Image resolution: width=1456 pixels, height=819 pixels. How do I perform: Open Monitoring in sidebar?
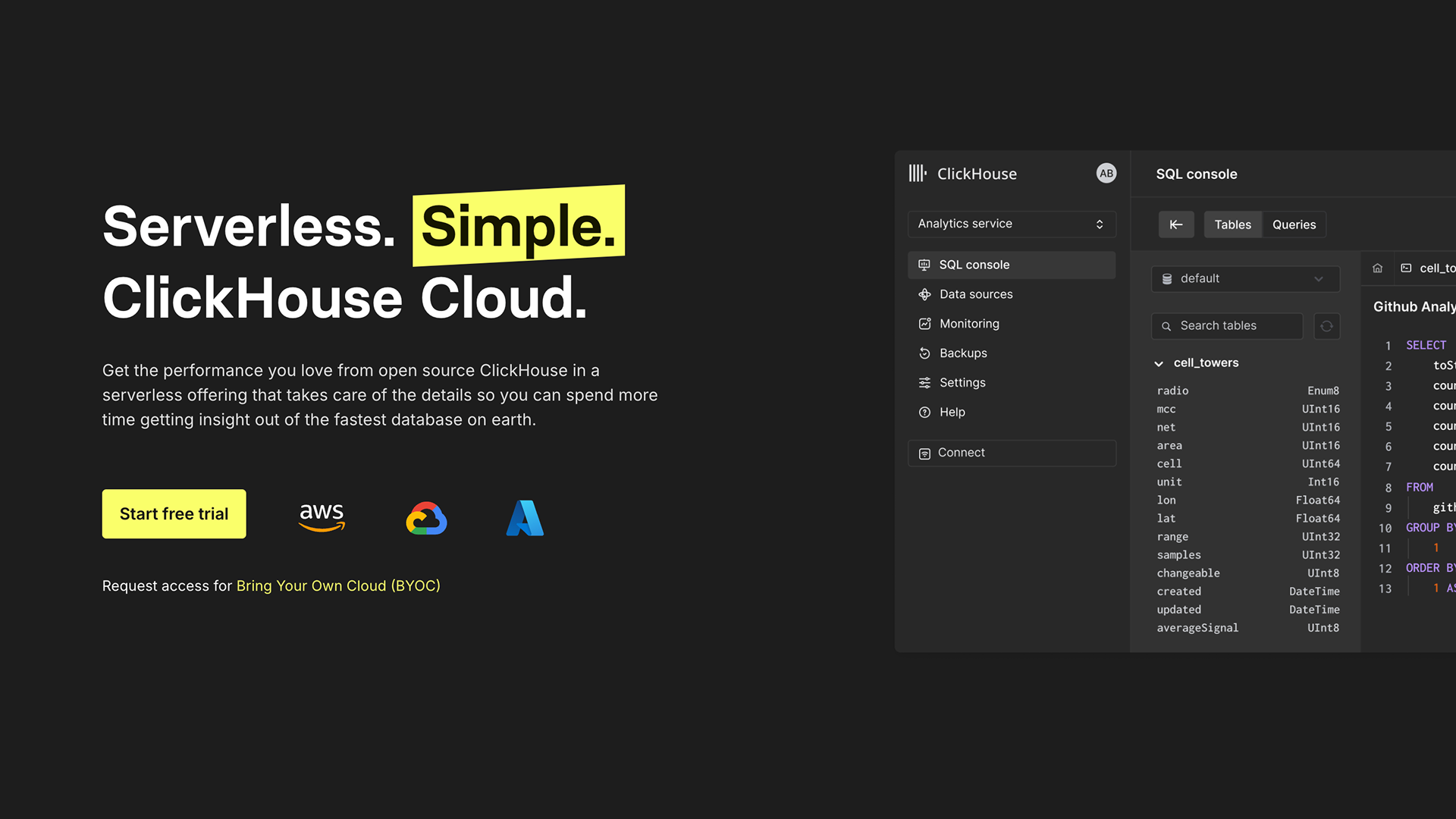pos(968,324)
